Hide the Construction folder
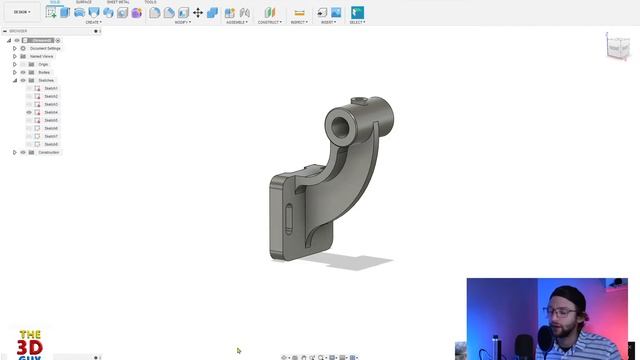The width and height of the screenshot is (640, 360). (23, 152)
